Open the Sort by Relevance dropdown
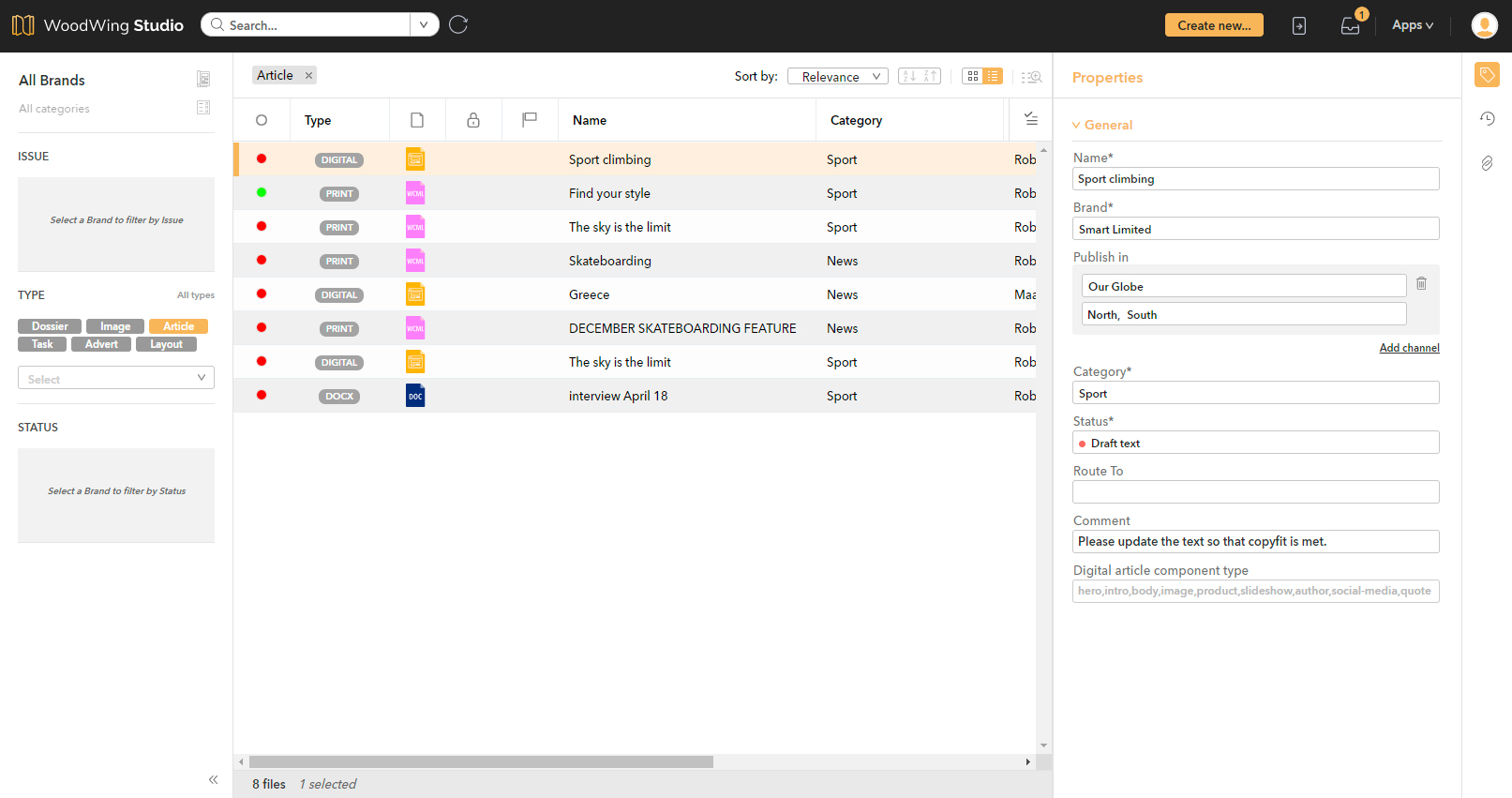Image resolution: width=1512 pixels, height=798 pixels. click(x=837, y=77)
